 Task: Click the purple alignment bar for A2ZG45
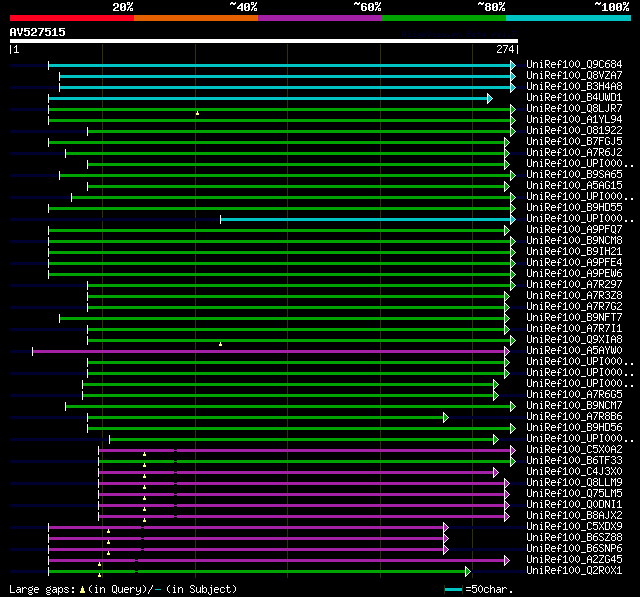278,561
